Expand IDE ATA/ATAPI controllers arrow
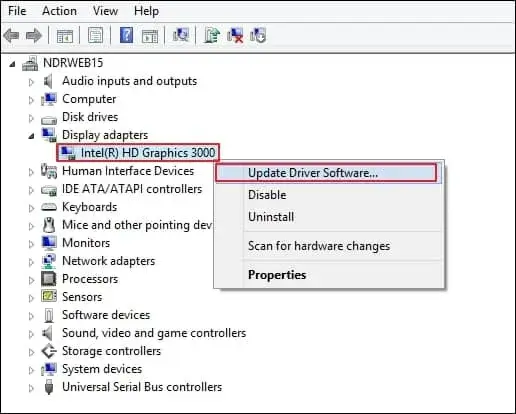The width and height of the screenshot is (516, 414). (x=31, y=190)
